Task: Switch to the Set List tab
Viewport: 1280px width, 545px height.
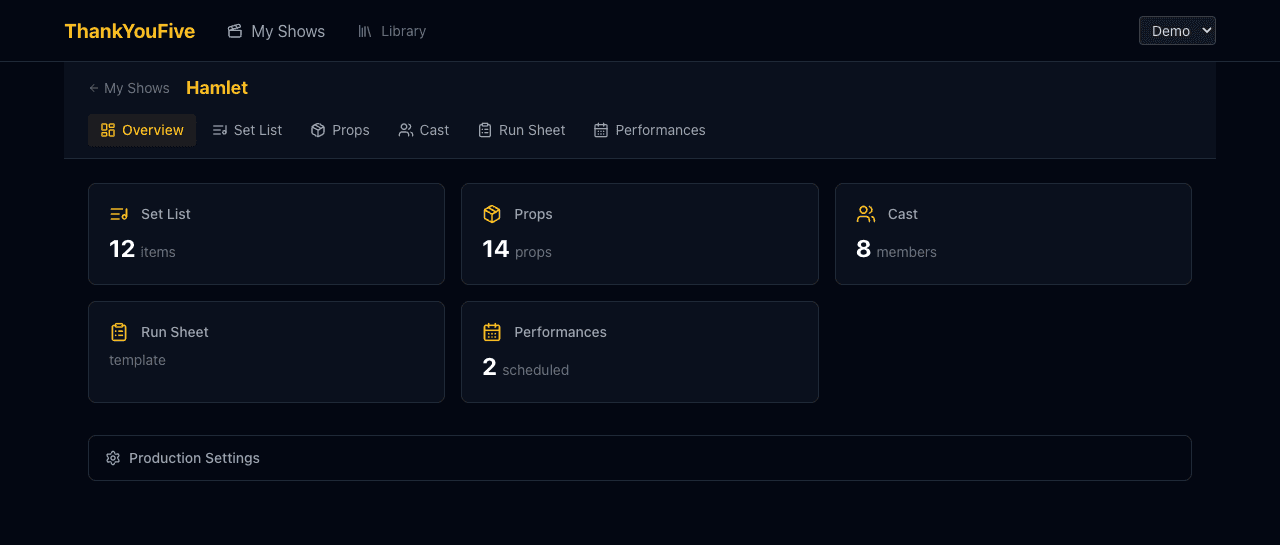Action: coord(247,130)
